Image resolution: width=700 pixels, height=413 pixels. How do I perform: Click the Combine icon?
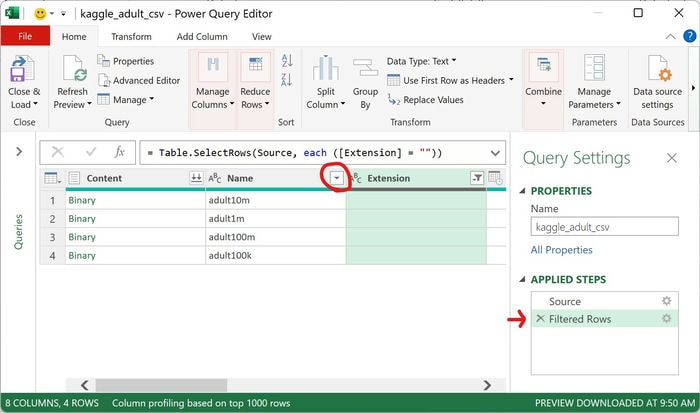[543, 66]
